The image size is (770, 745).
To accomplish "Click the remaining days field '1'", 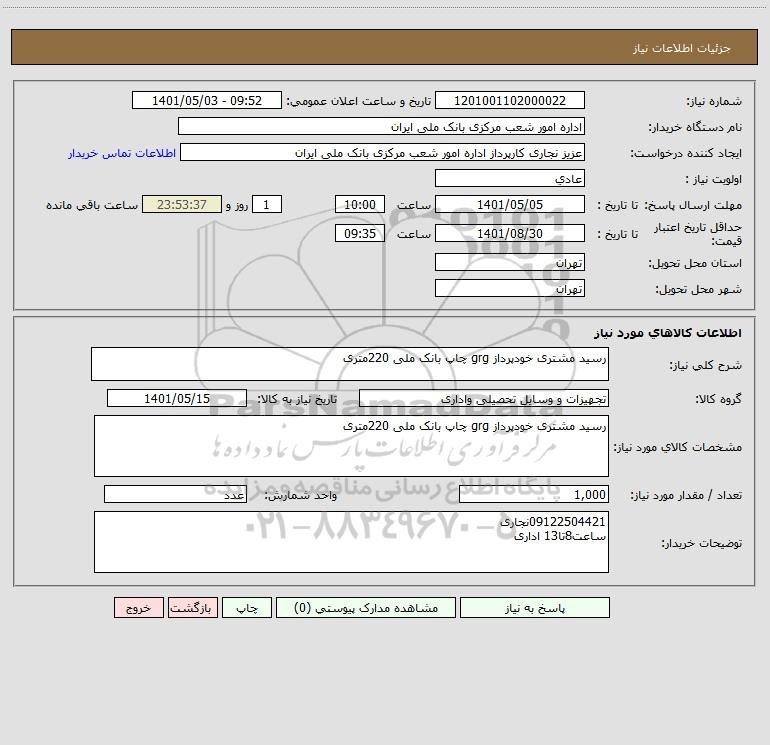I will [267, 204].
